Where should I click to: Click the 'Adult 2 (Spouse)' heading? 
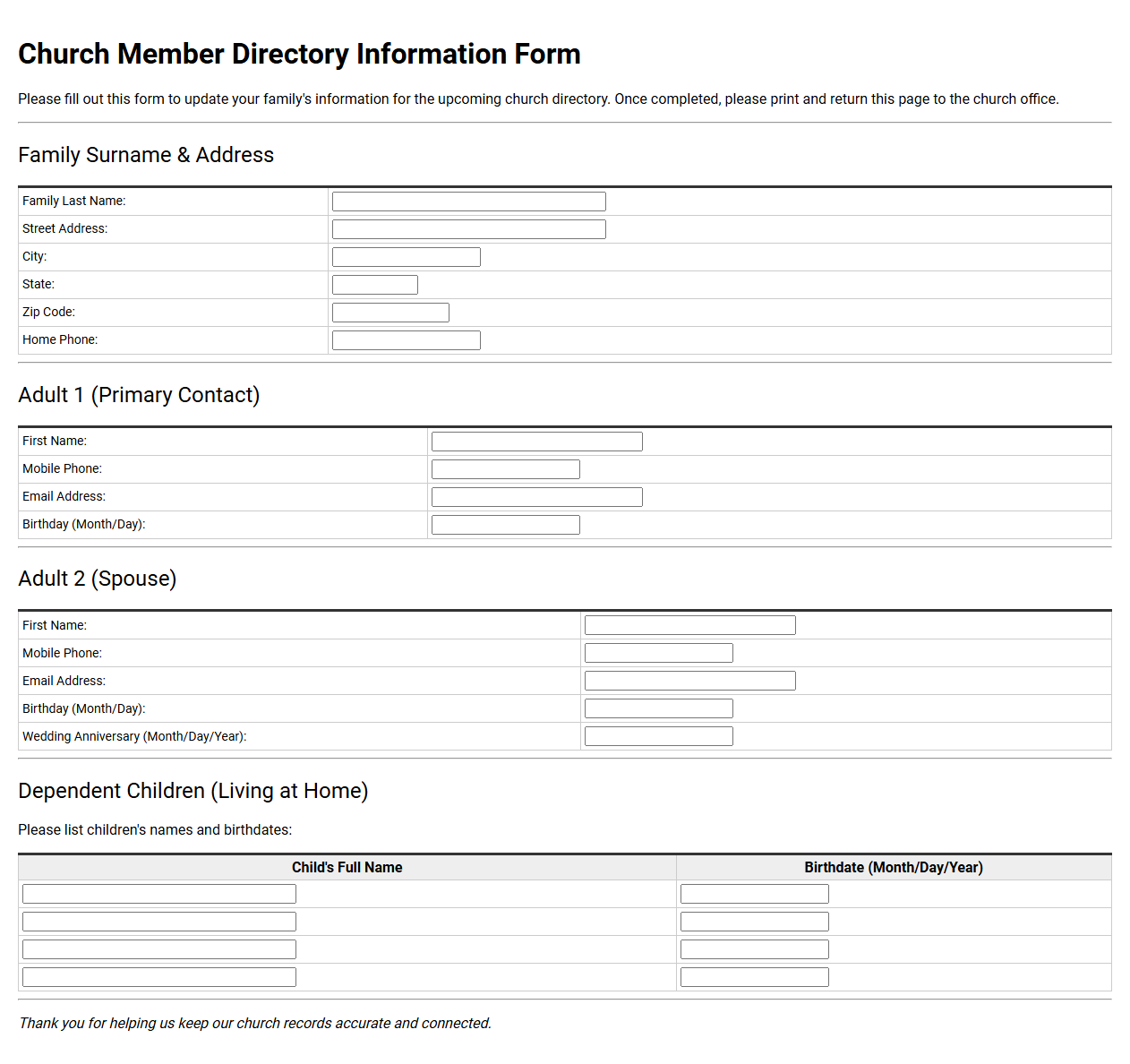tap(98, 579)
